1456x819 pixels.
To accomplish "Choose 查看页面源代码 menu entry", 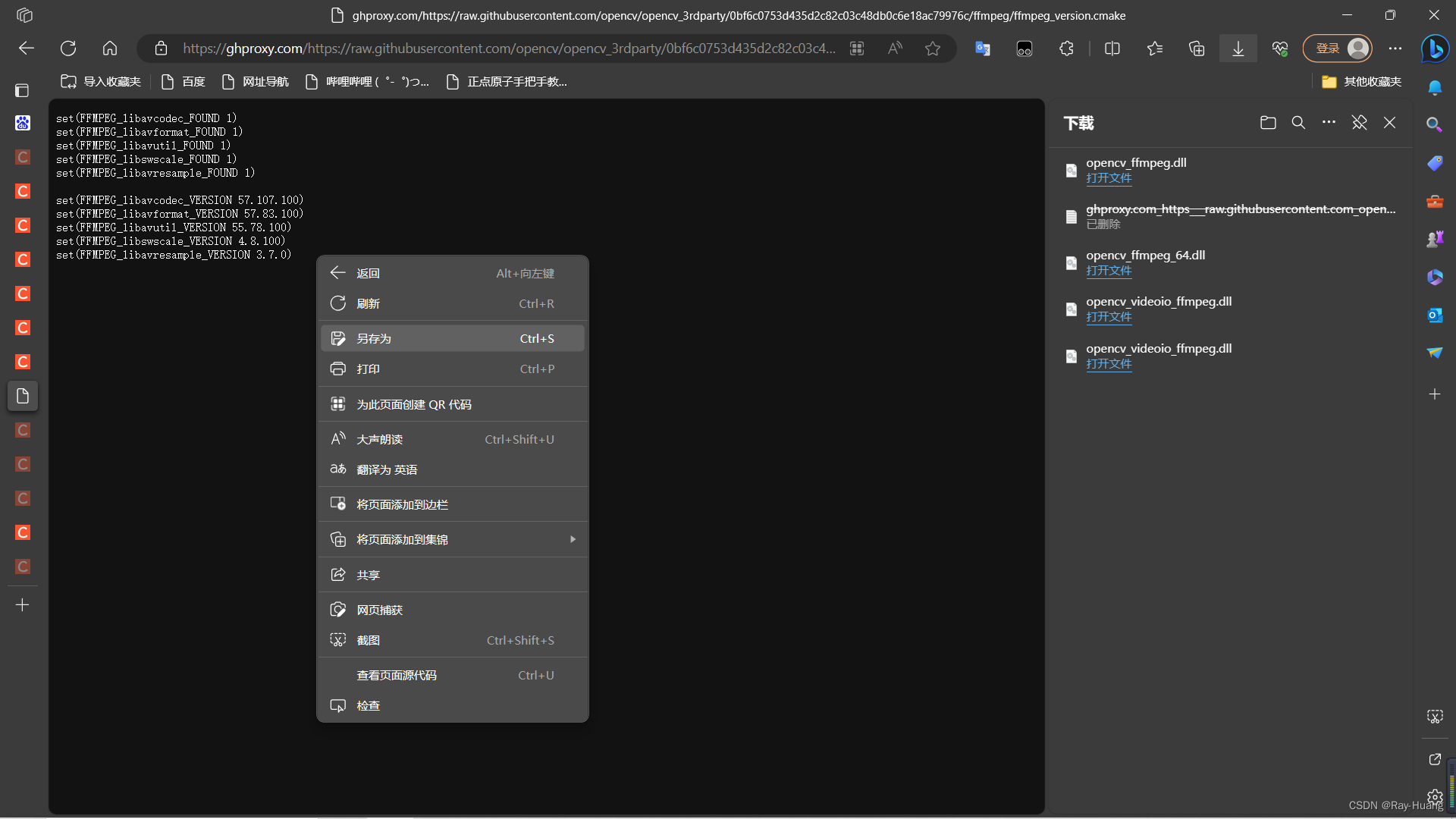I will [452, 675].
